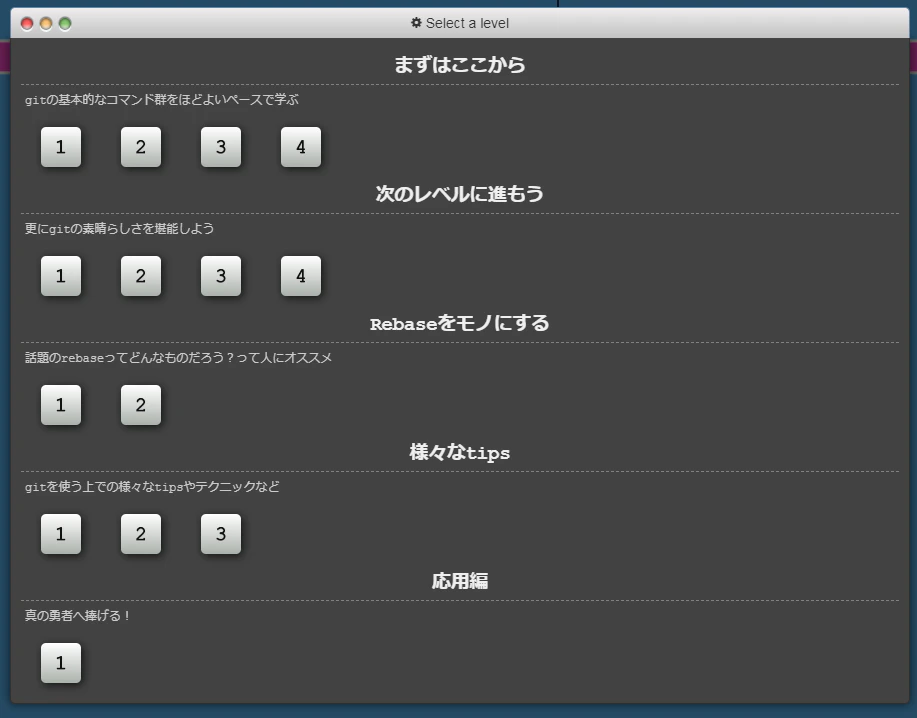
Task: Click description gitの基本的なコマンド群をほどよいペースで学ぶ
Action: point(161,99)
